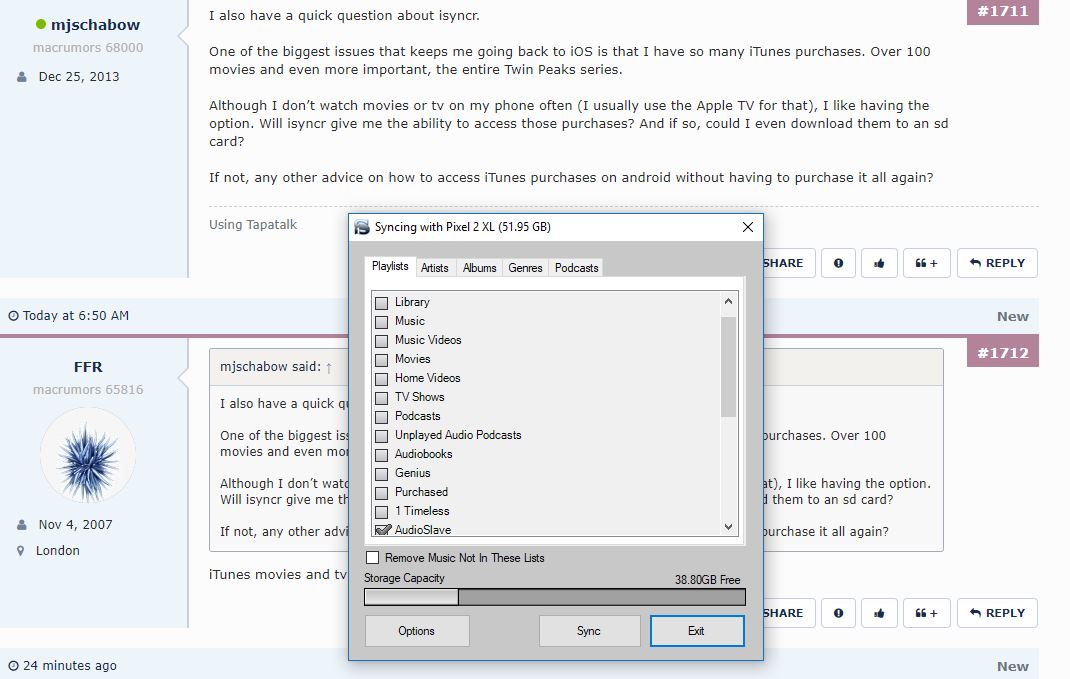Open the FFR user profile link

pyautogui.click(x=88, y=367)
